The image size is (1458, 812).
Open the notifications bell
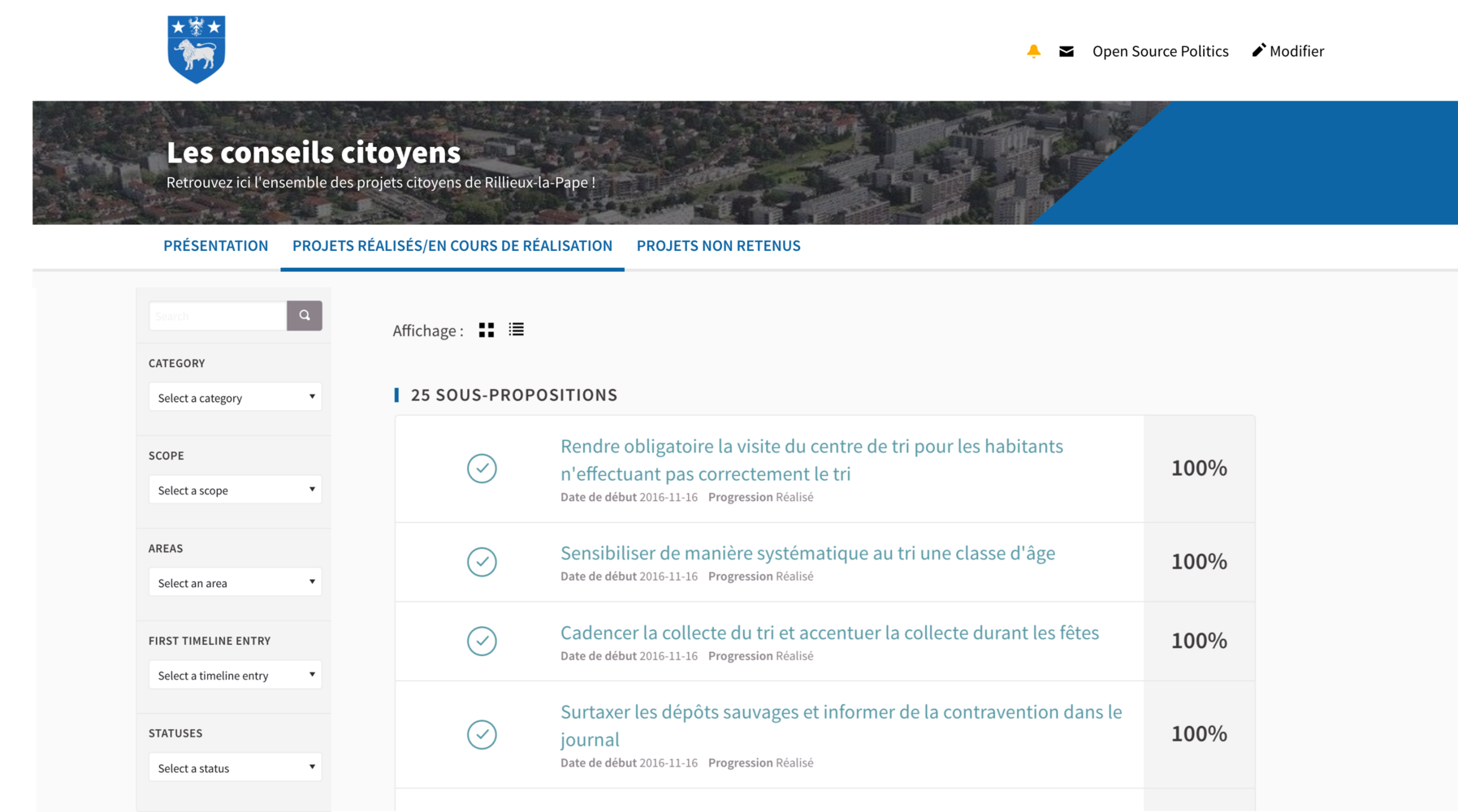click(1033, 51)
